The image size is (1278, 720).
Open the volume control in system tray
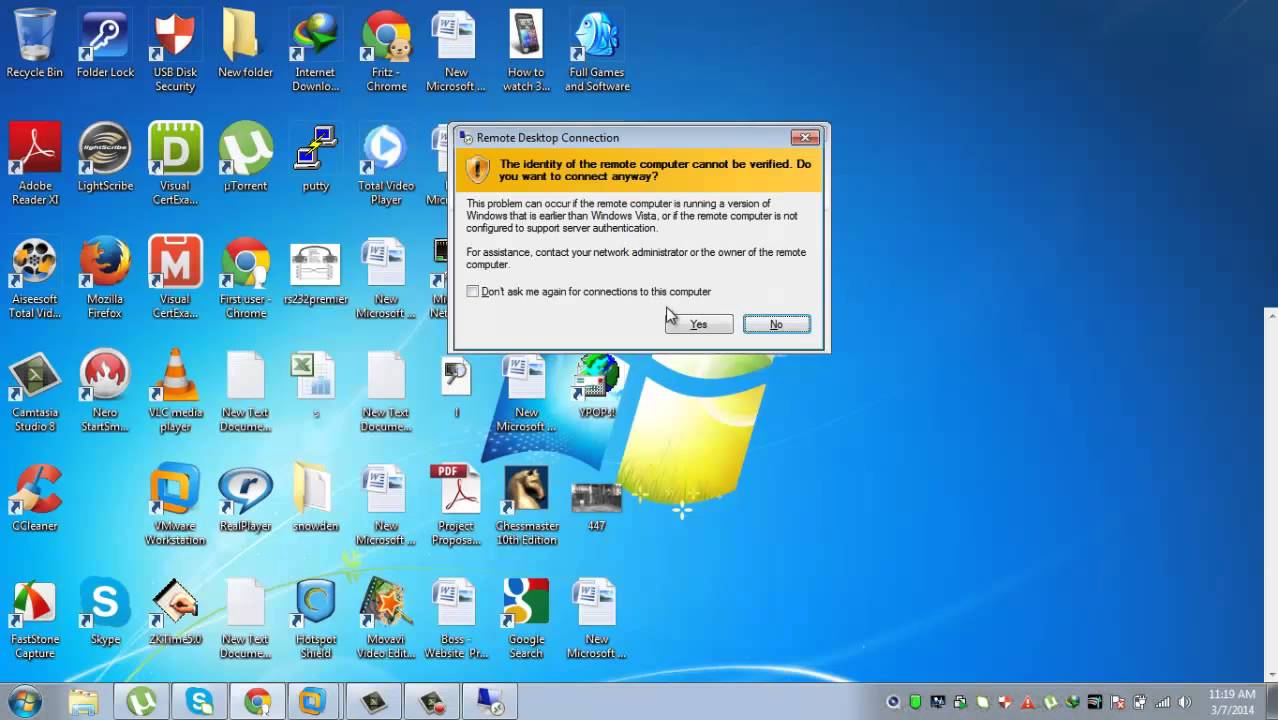tap(1185, 702)
